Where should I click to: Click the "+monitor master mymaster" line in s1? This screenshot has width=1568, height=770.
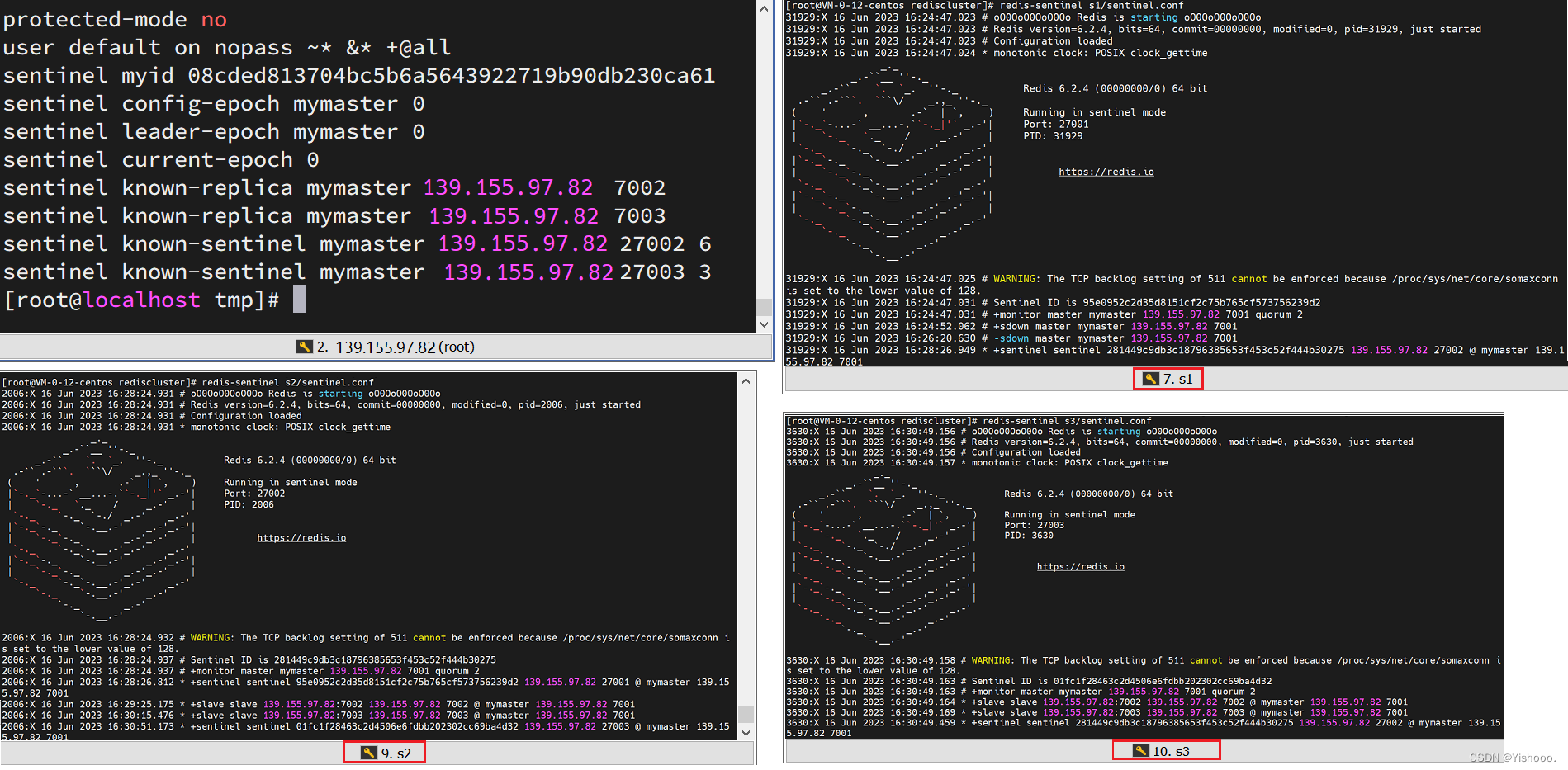(x=1044, y=314)
